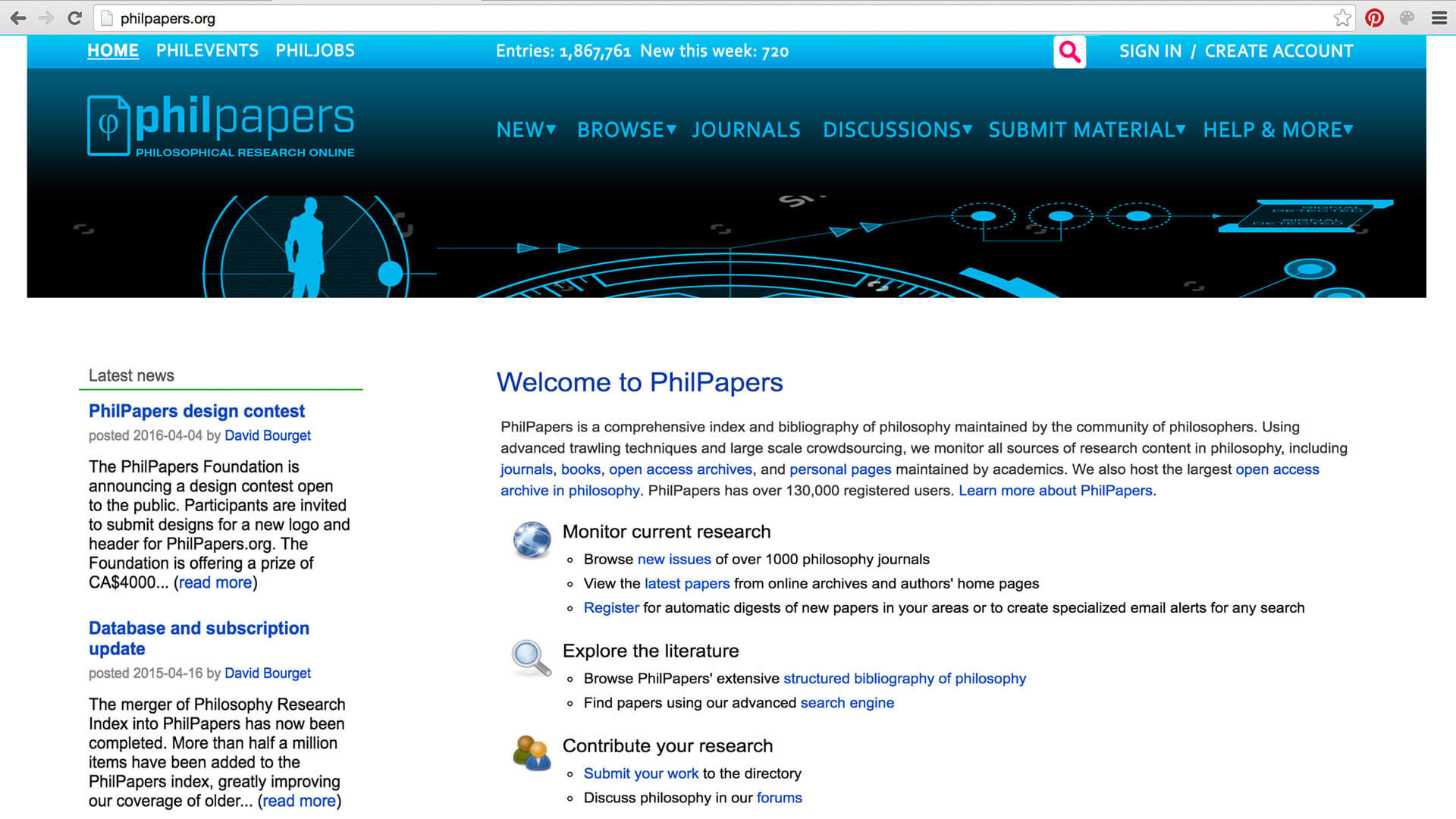Click the page icon in the address bar

(107, 18)
